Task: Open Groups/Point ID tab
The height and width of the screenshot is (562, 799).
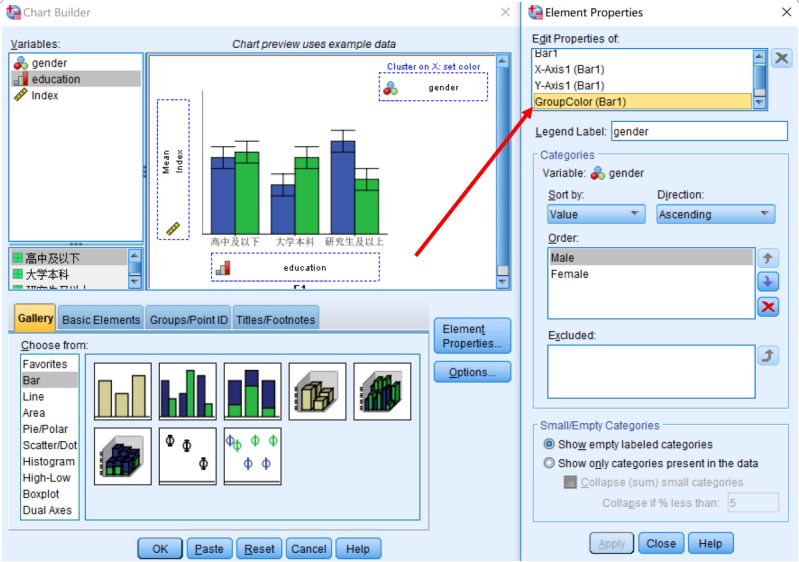Action: [189, 319]
